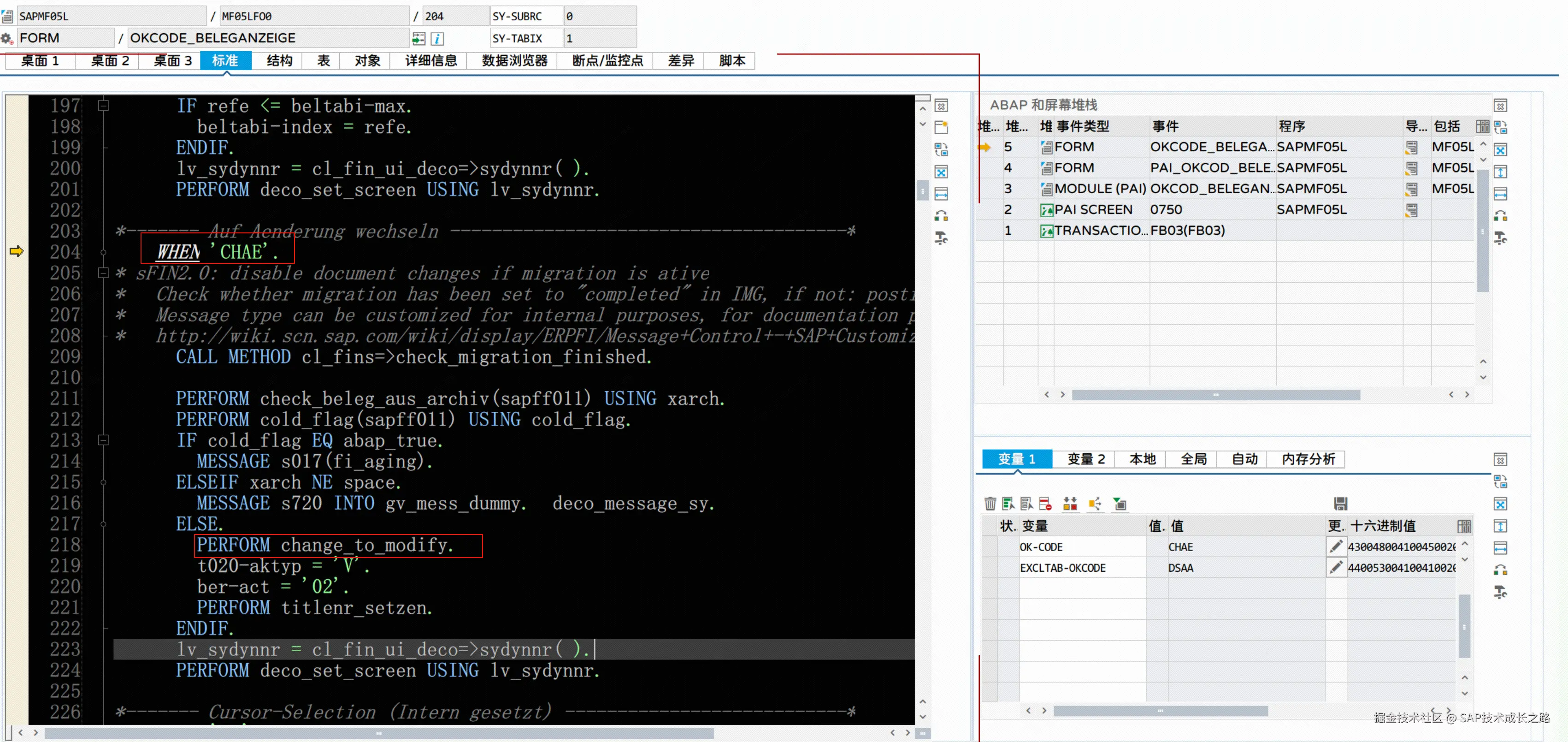Click the pencil edit icon for OK-CODE
This screenshot has height=742, width=1568.
pyautogui.click(x=1336, y=546)
